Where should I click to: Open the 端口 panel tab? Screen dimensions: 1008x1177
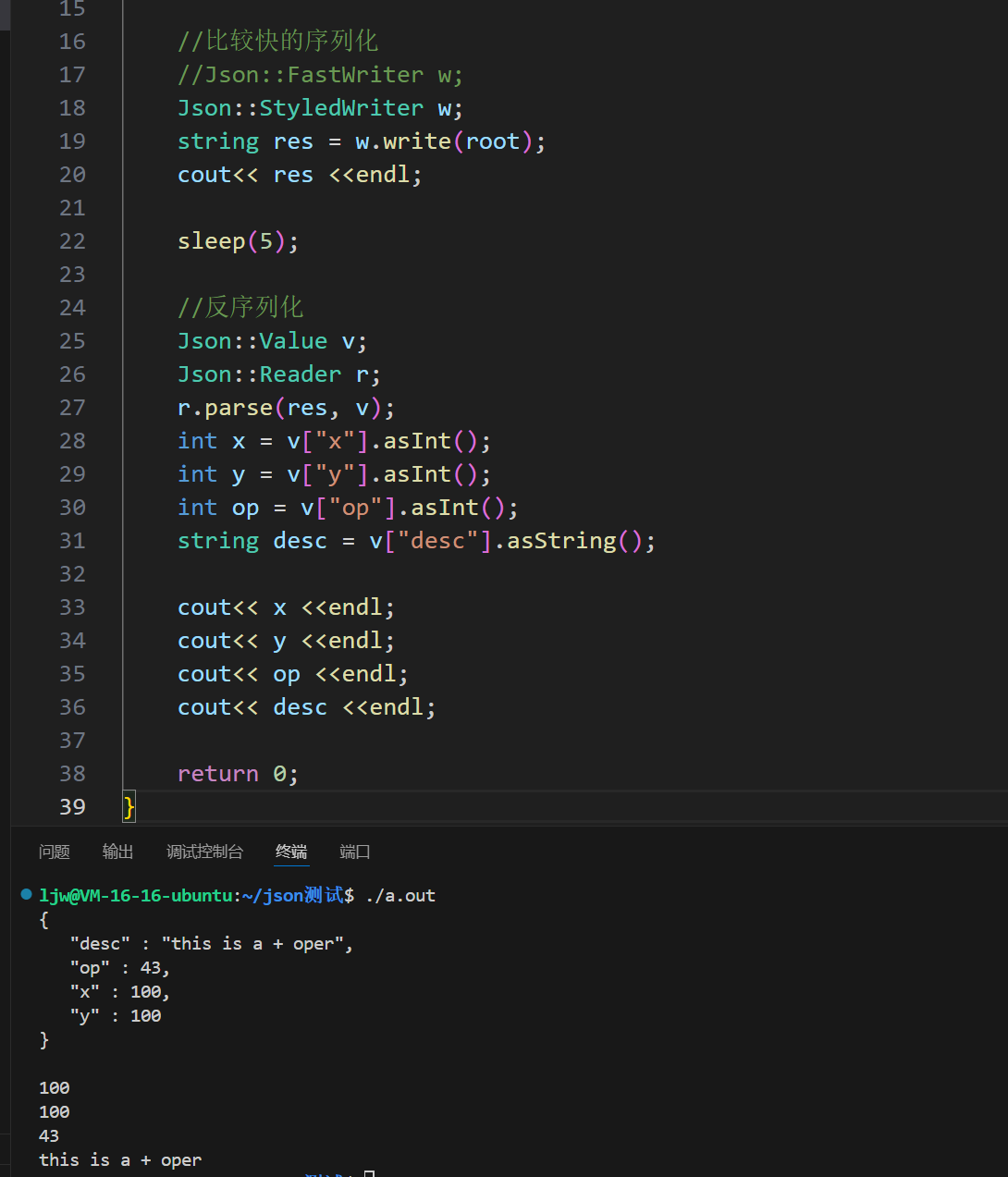355,852
